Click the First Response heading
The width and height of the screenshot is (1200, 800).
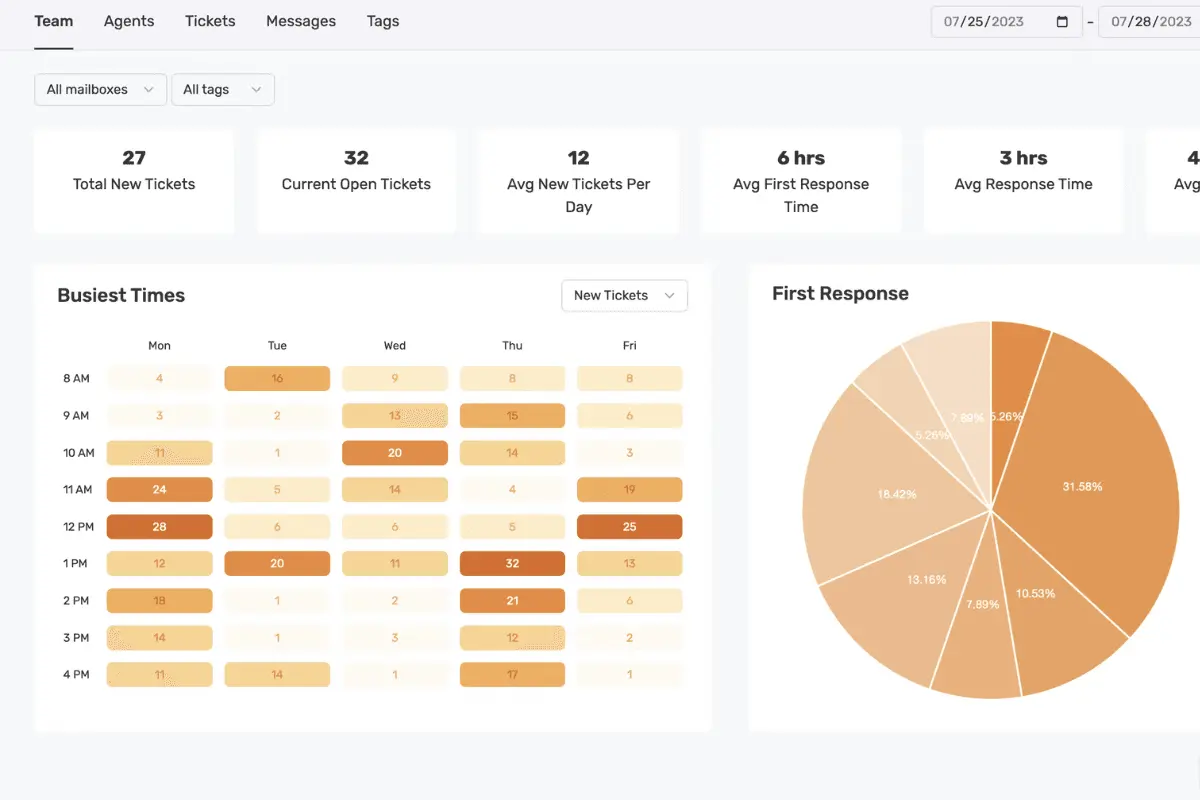pos(840,294)
